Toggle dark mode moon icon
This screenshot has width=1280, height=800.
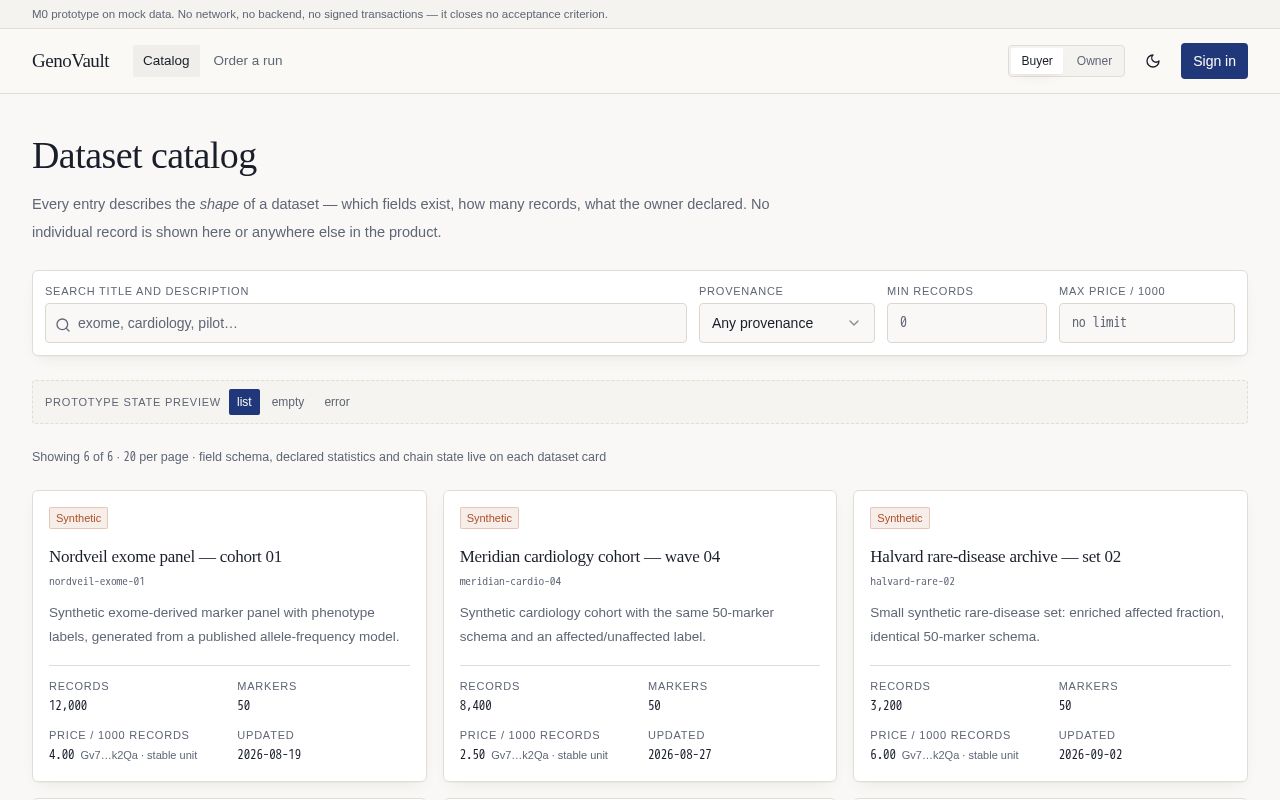point(1153,61)
